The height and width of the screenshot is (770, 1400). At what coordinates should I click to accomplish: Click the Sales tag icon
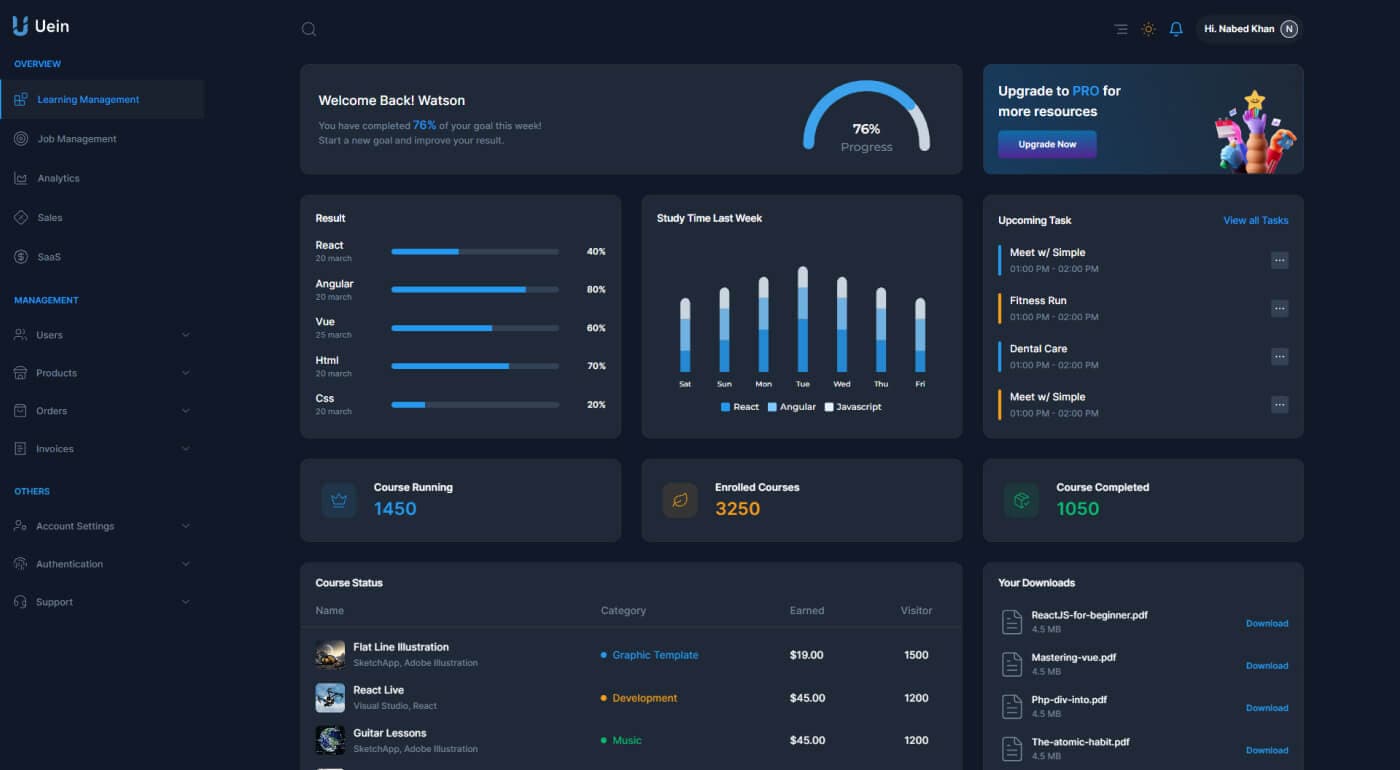coord(21,217)
